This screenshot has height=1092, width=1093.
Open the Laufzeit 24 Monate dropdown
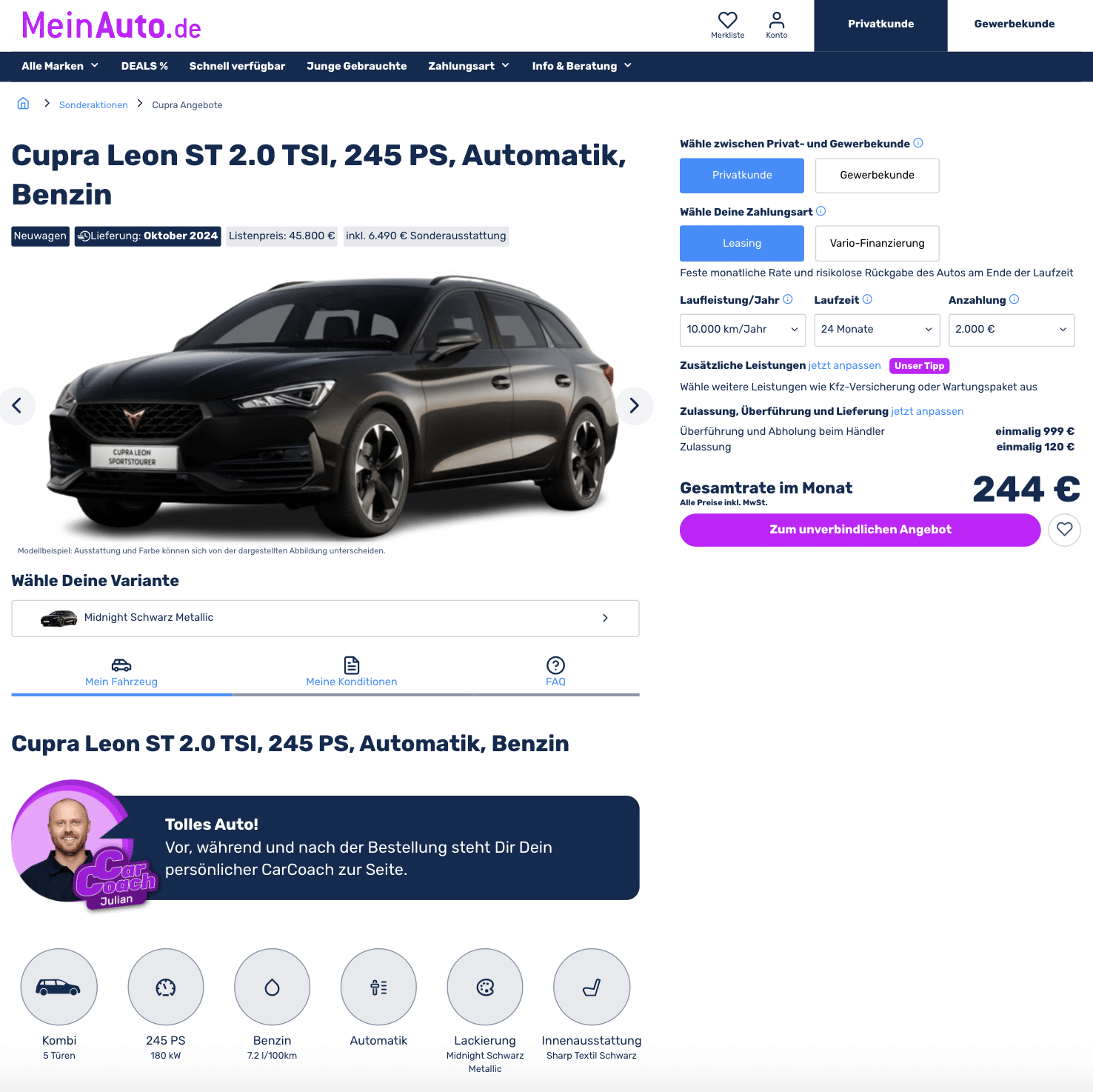tap(877, 330)
